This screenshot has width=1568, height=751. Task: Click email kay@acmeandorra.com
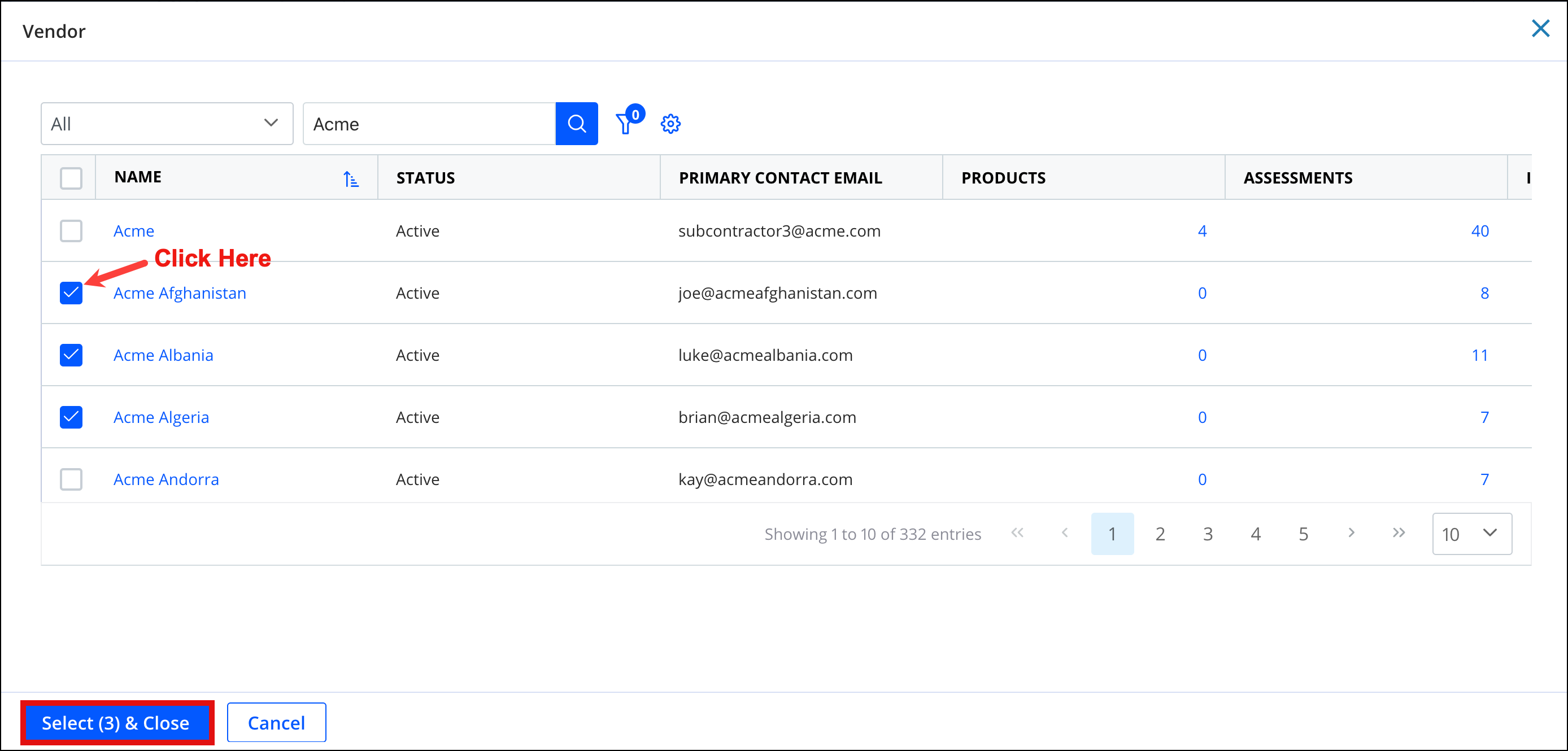pyautogui.click(x=765, y=479)
